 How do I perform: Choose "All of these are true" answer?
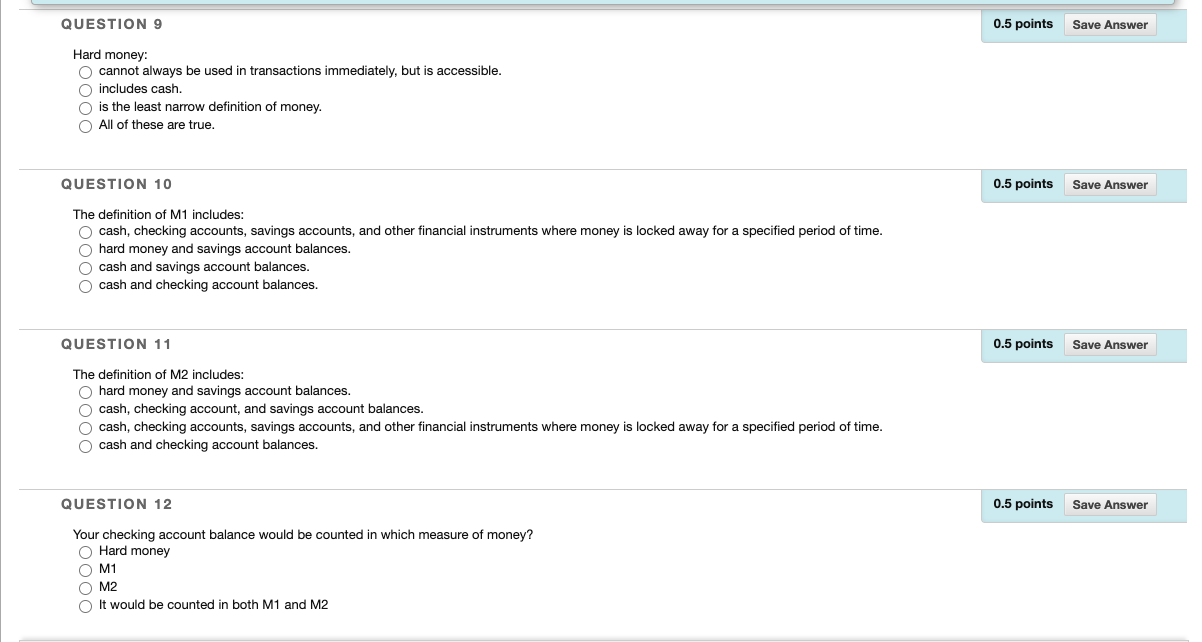[x=85, y=126]
